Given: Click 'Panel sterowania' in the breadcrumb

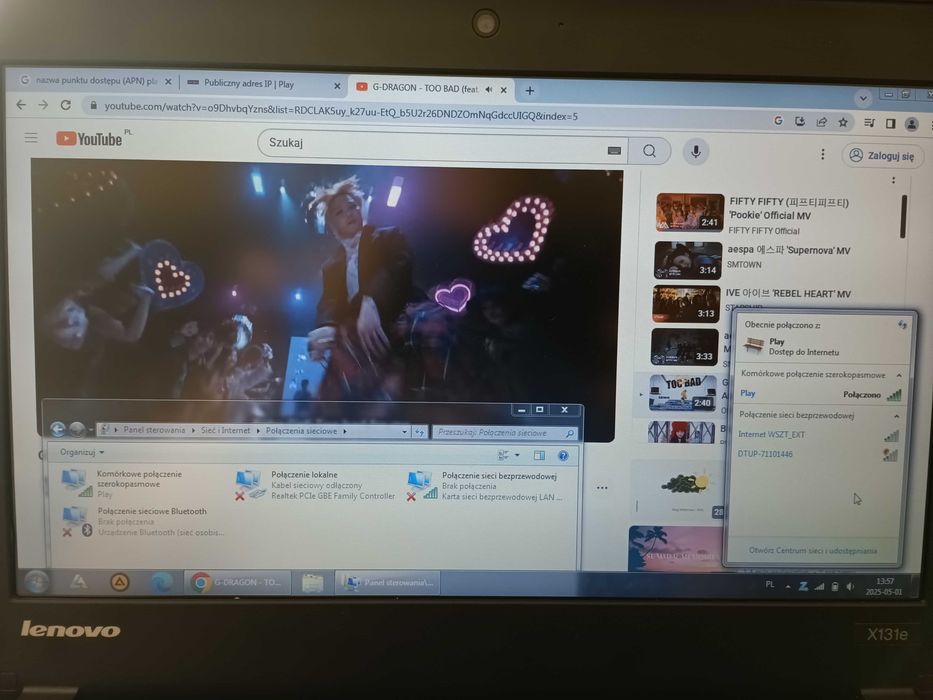Looking at the screenshot, I should pos(154,430).
